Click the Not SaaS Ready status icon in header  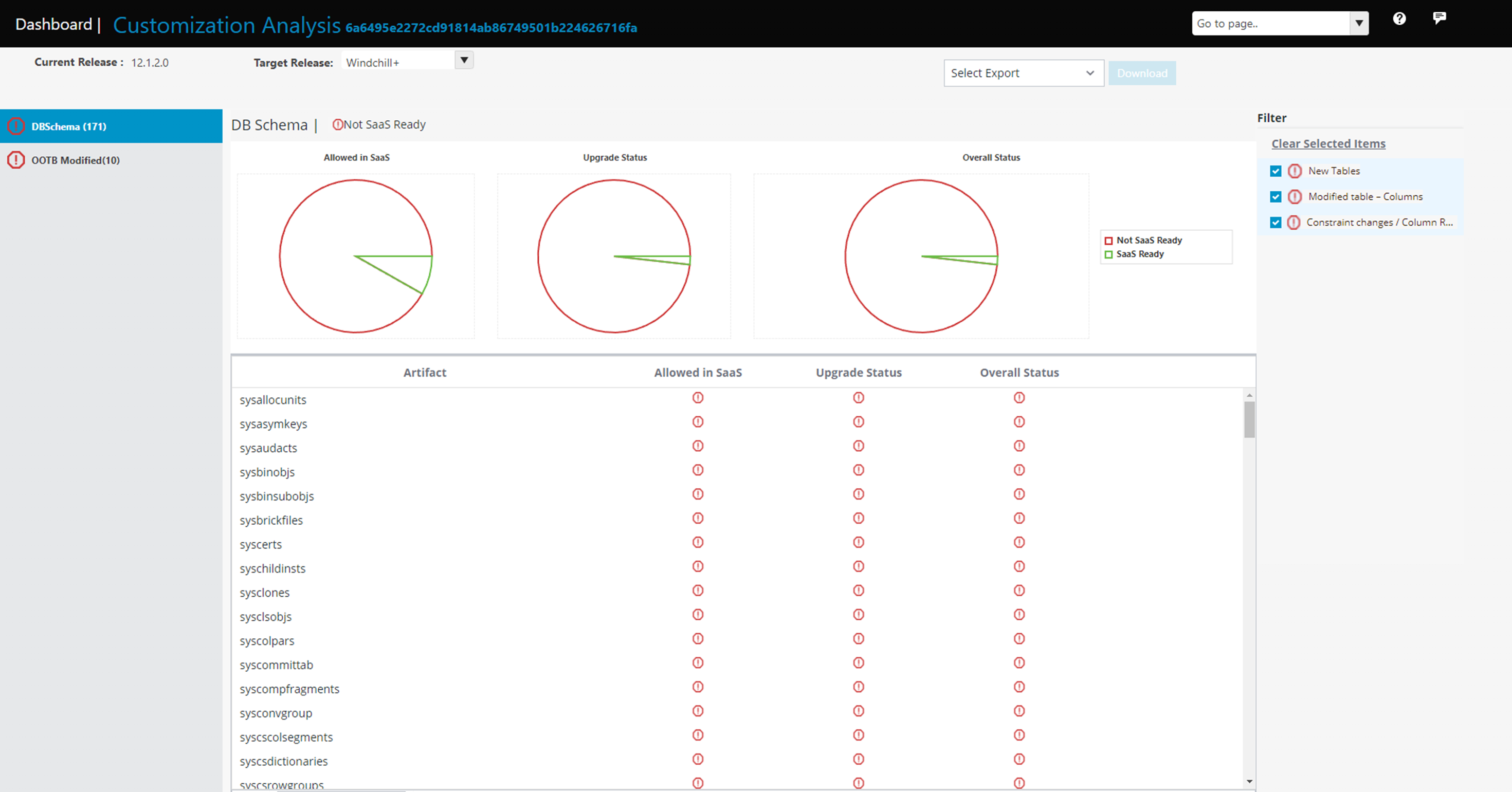pos(337,124)
